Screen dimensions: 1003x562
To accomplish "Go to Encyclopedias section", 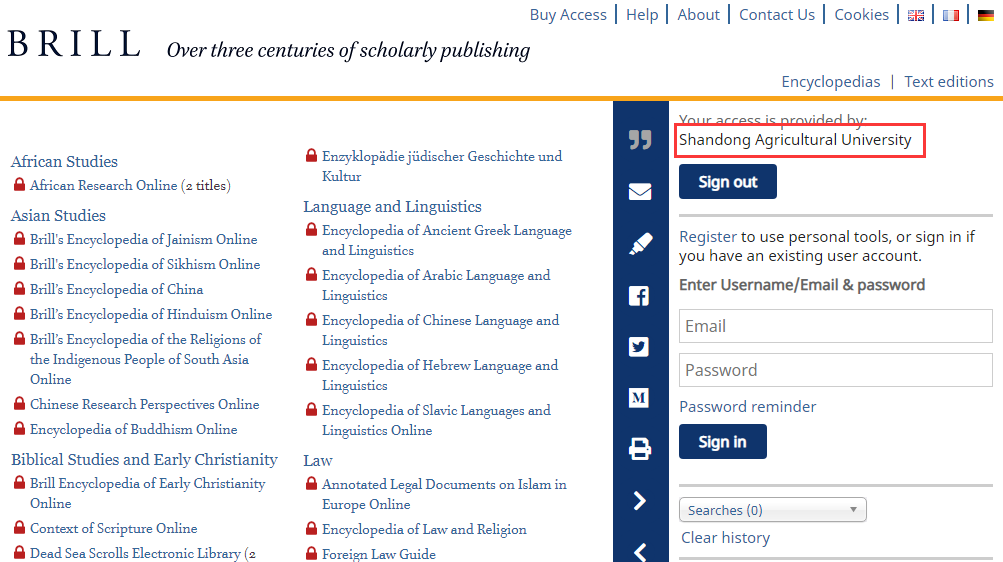I will pyautogui.click(x=831, y=82).
